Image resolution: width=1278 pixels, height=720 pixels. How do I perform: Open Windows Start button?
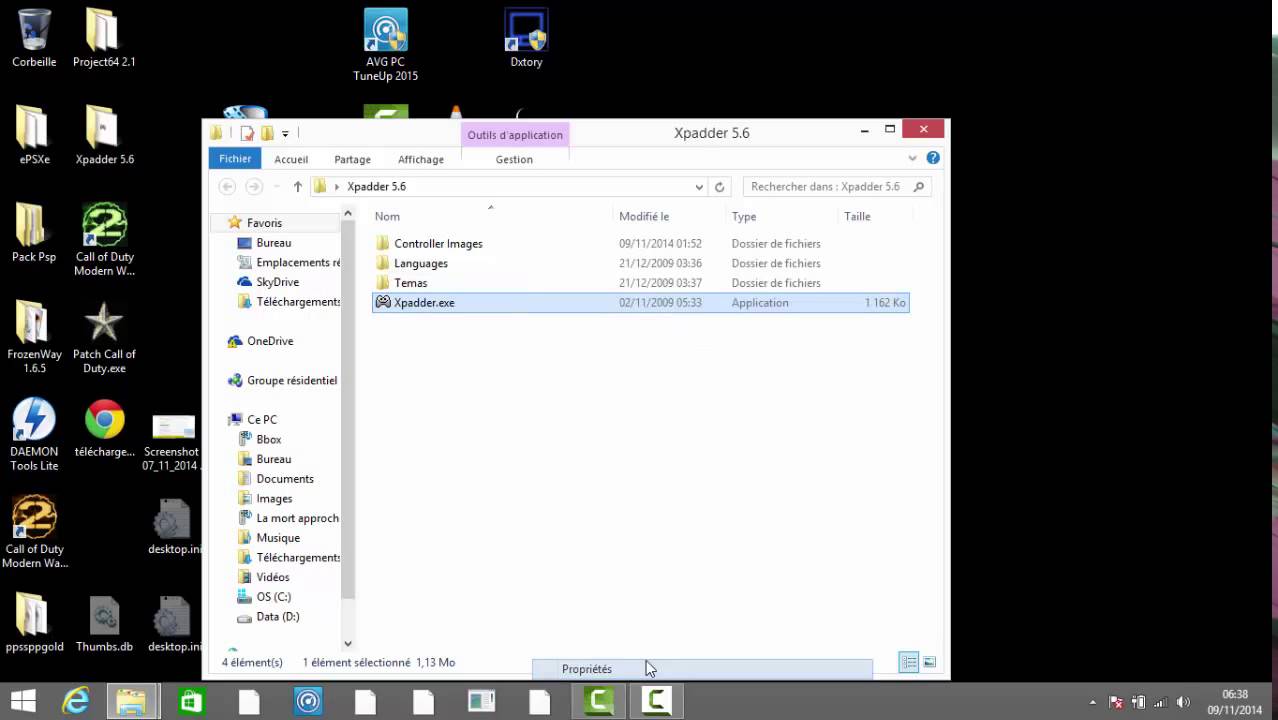[23, 701]
